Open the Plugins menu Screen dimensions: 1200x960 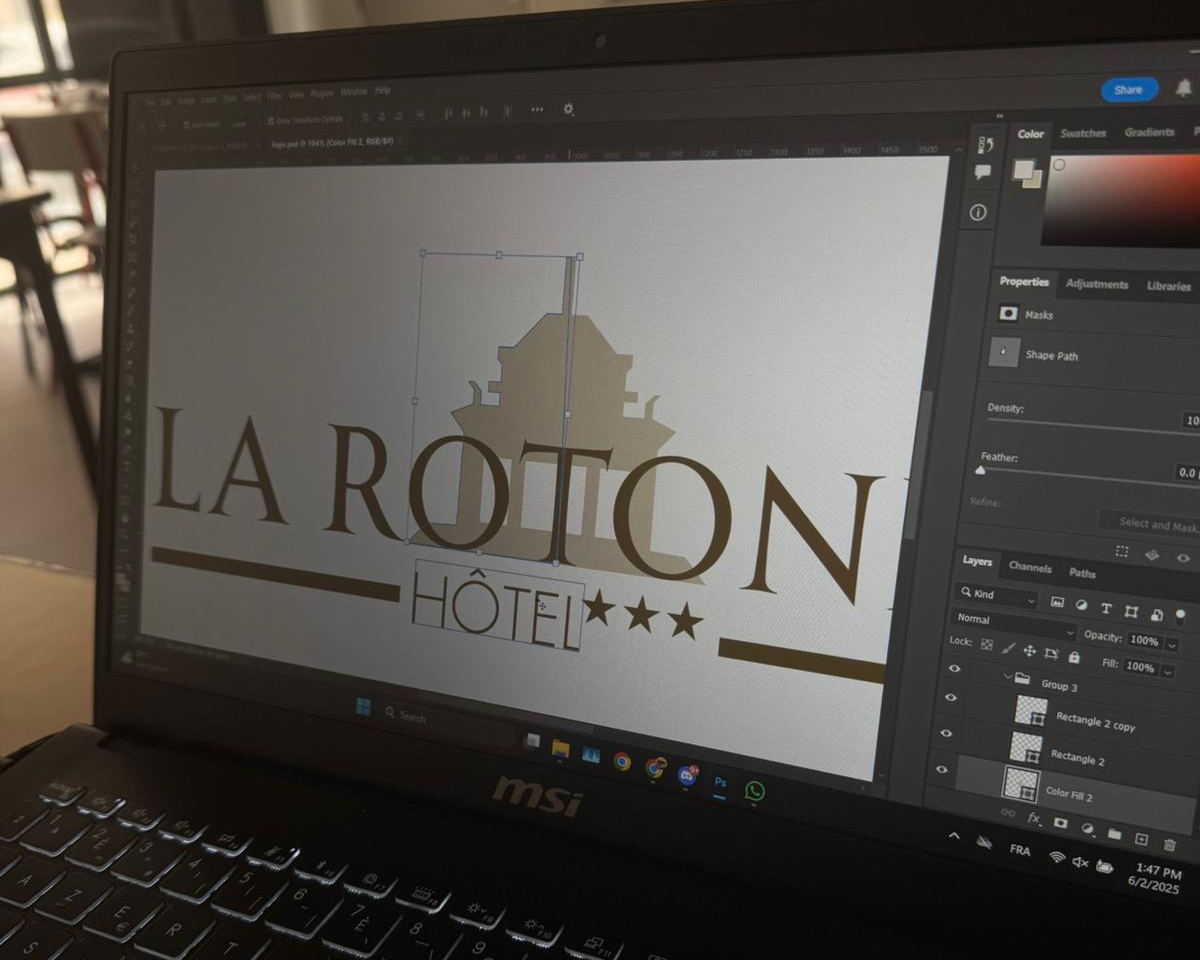pyautogui.click(x=322, y=93)
